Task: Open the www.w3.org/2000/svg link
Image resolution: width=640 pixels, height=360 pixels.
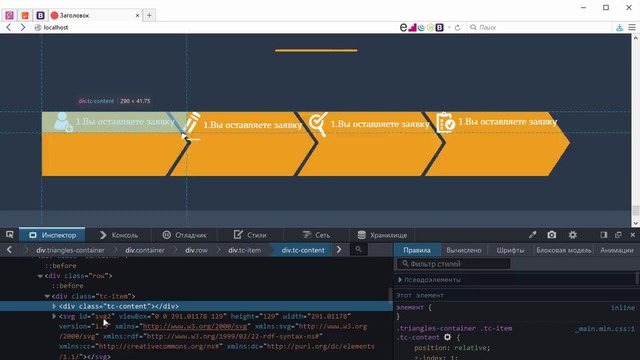Action: 195,327
